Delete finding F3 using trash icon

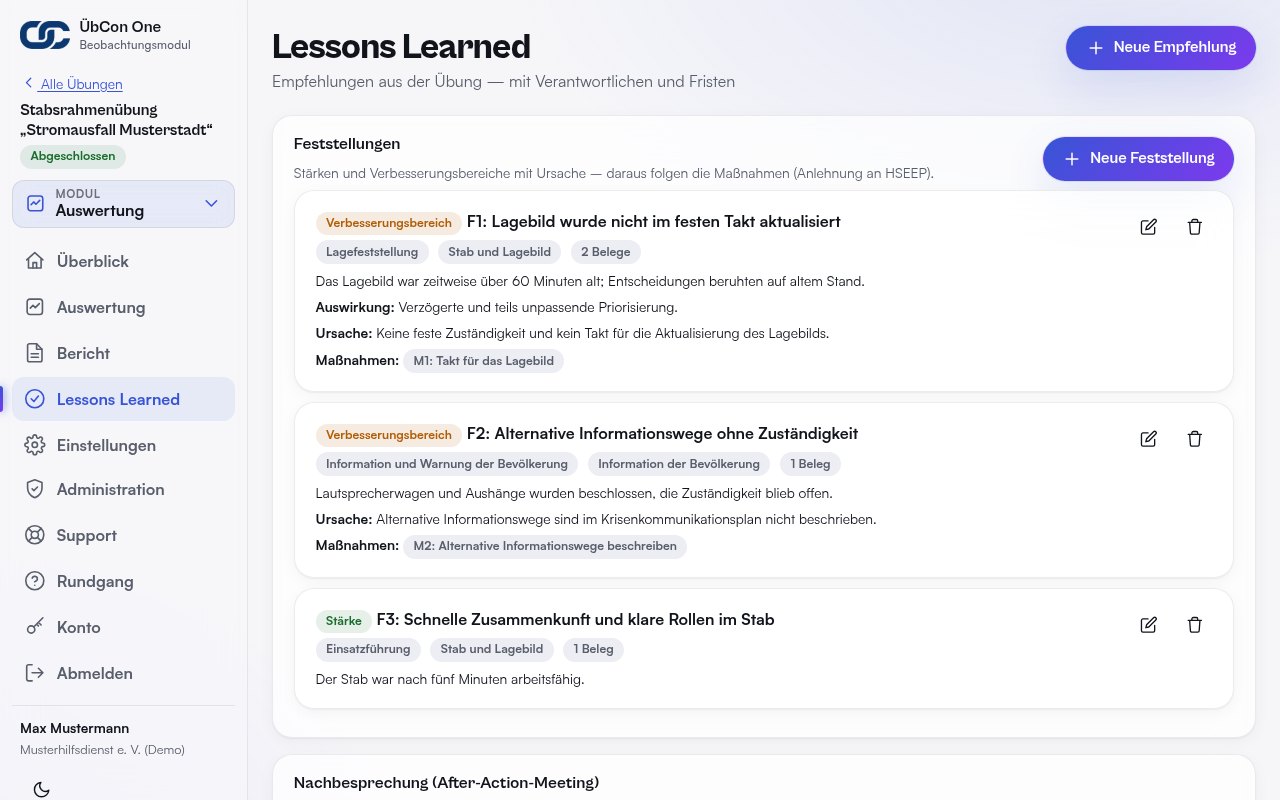[1194, 625]
